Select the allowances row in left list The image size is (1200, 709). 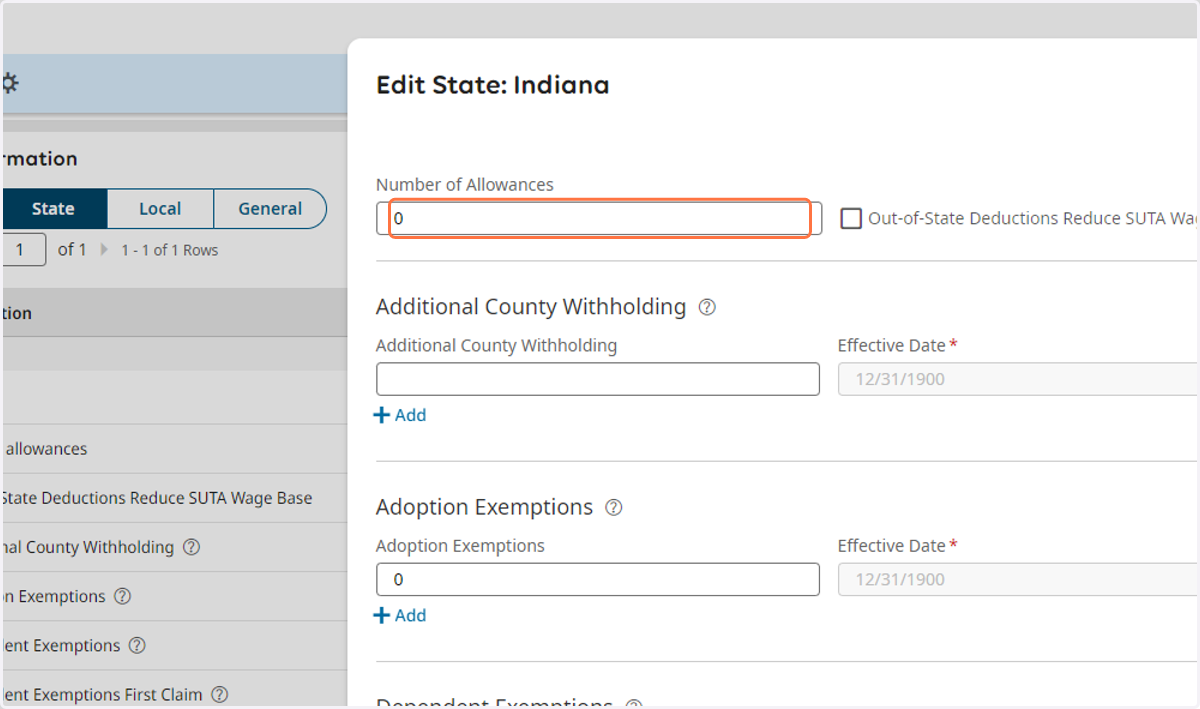click(173, 449)
